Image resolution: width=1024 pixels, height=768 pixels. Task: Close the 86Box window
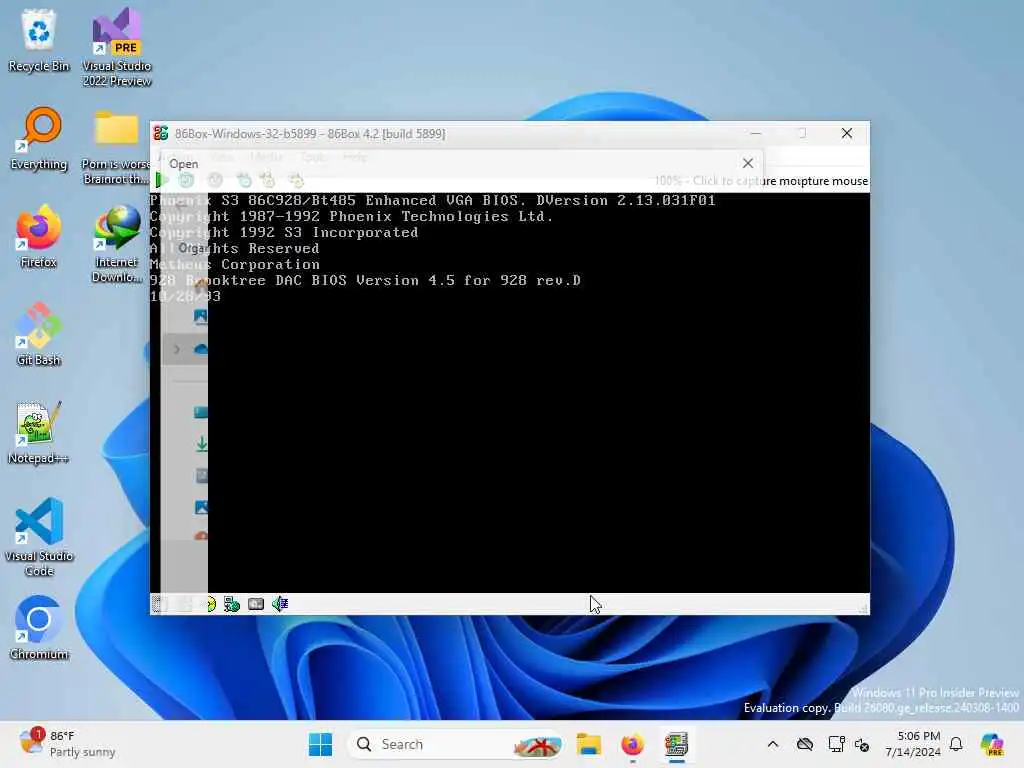[x=847, y=133]
